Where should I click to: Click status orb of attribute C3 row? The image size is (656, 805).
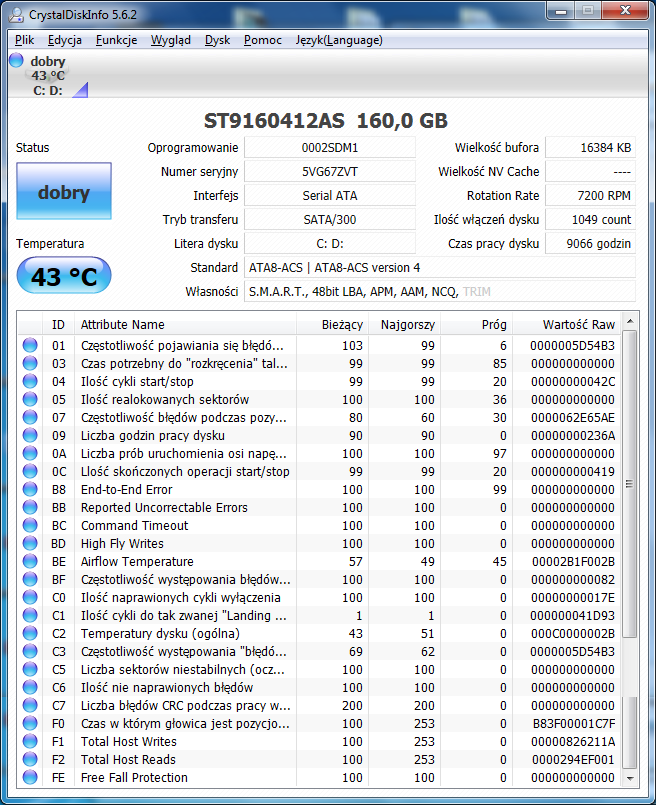[30, 651]
